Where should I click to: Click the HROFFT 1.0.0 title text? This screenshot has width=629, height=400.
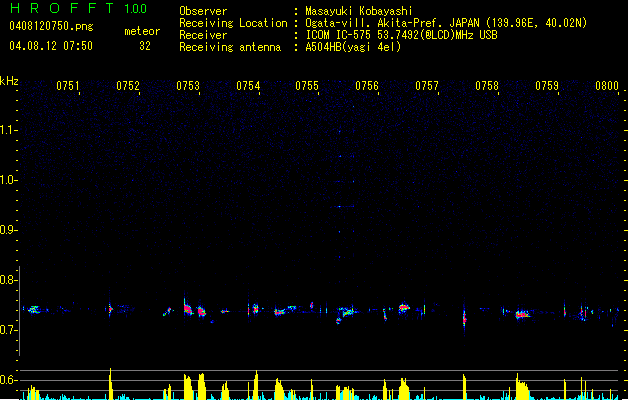pos(78,8)
